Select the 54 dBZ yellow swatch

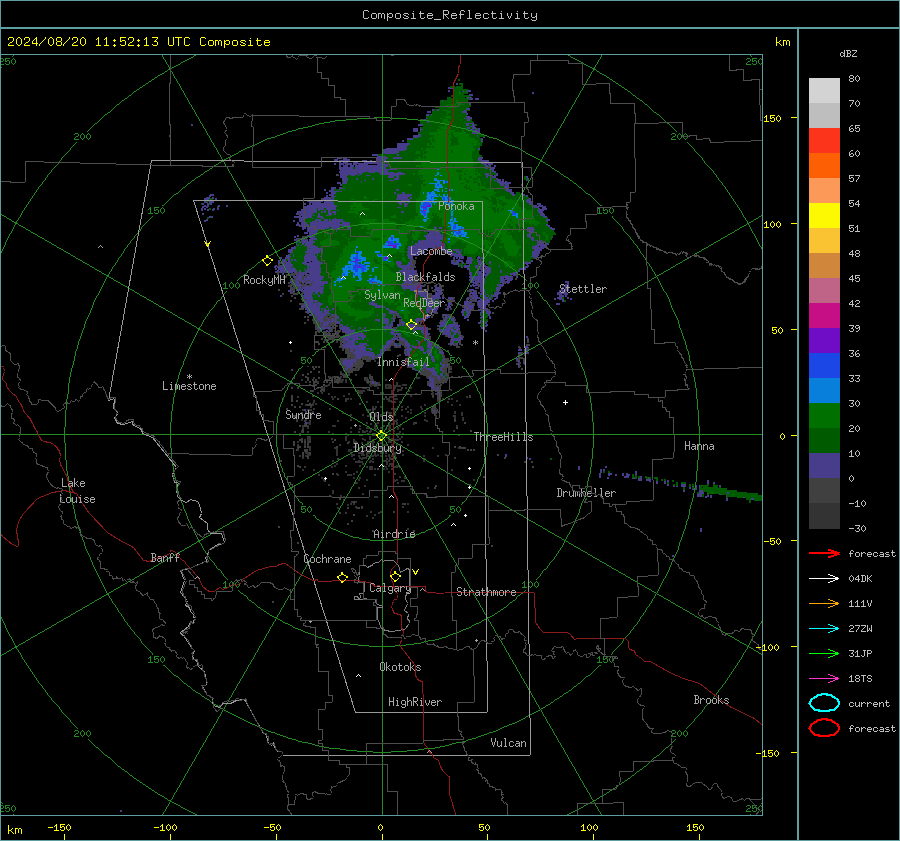pyautogui.click(x=824, y=215)
